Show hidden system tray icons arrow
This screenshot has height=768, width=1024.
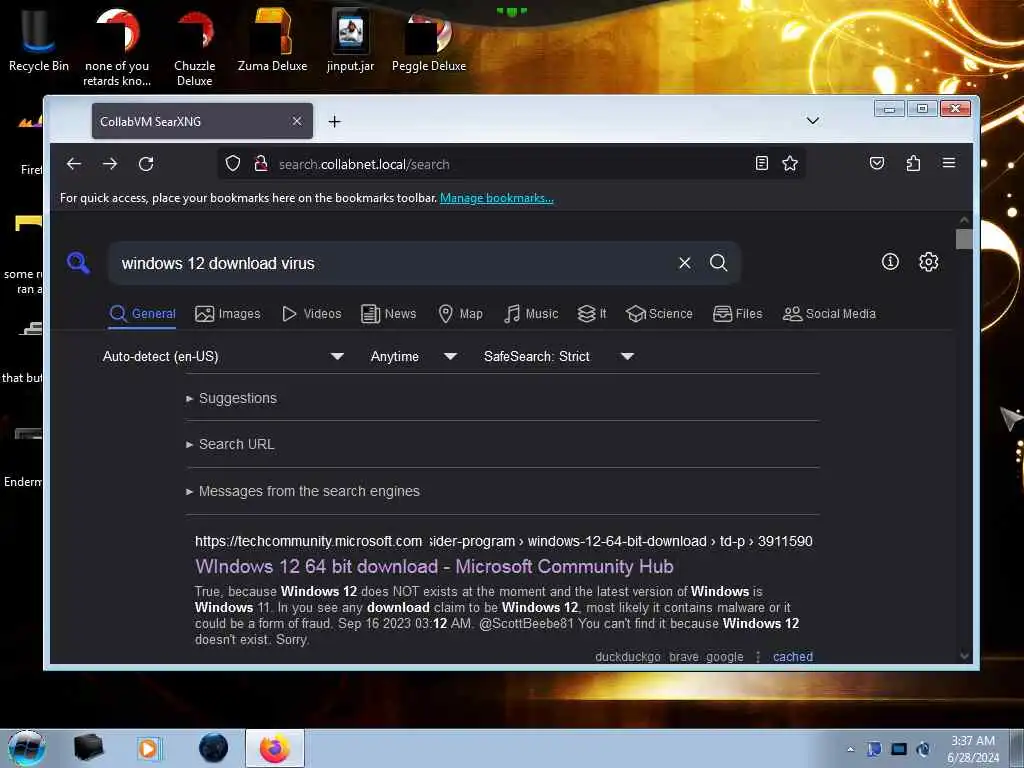[850, 749]
